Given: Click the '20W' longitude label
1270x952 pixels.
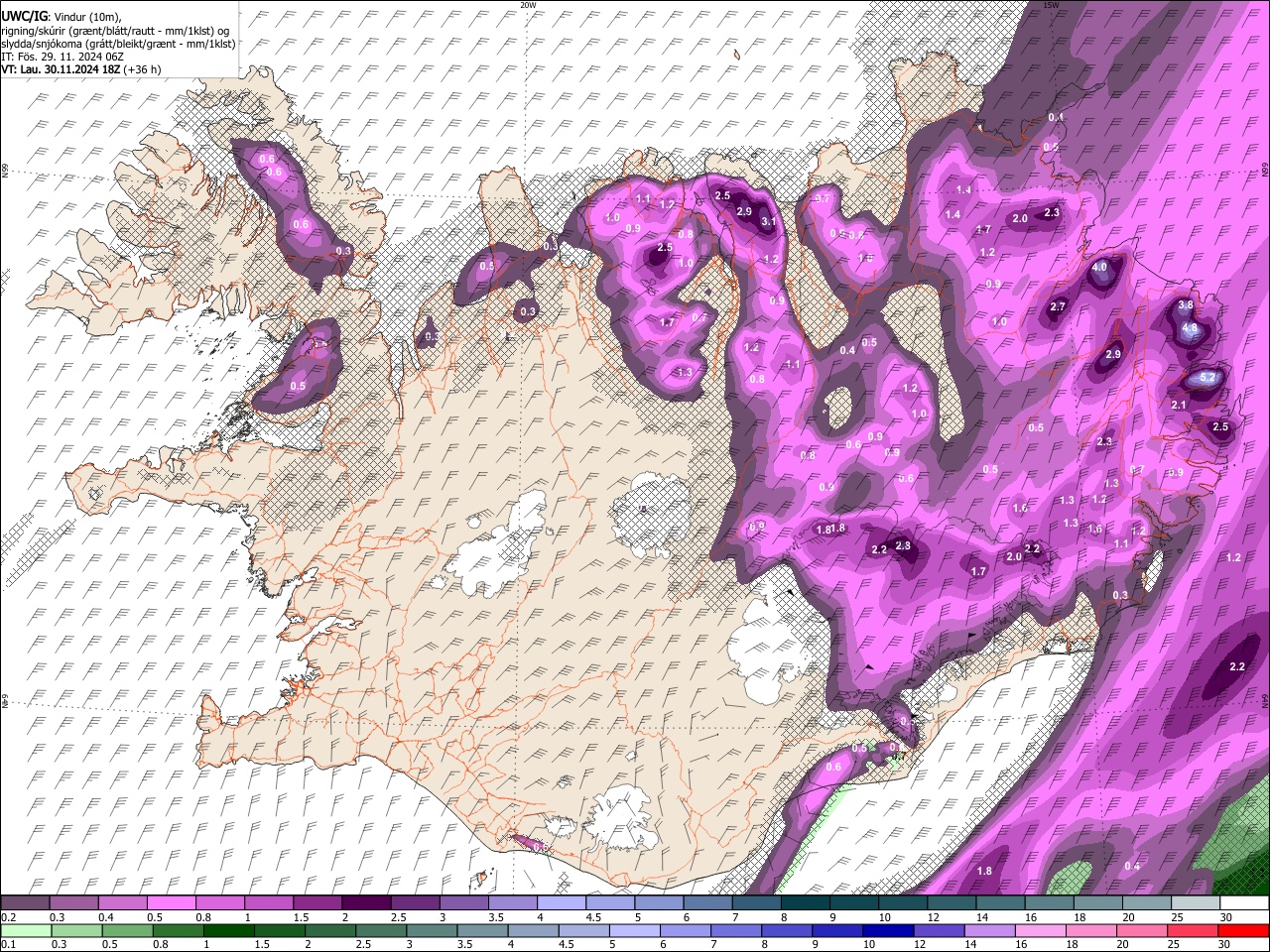Looking at the screenshot, I should tap(528, 5).
